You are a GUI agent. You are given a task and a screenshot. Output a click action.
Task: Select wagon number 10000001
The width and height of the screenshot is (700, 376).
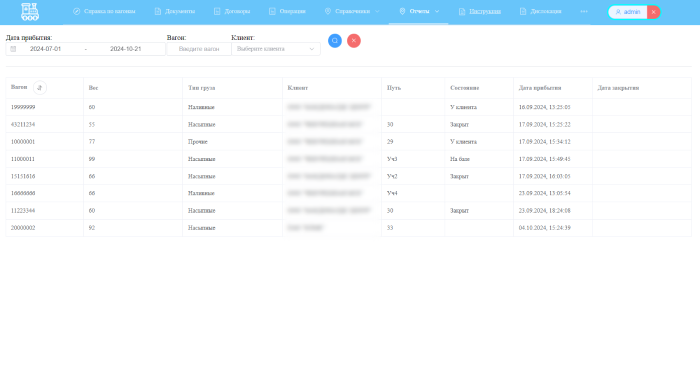tap(23, 142)
